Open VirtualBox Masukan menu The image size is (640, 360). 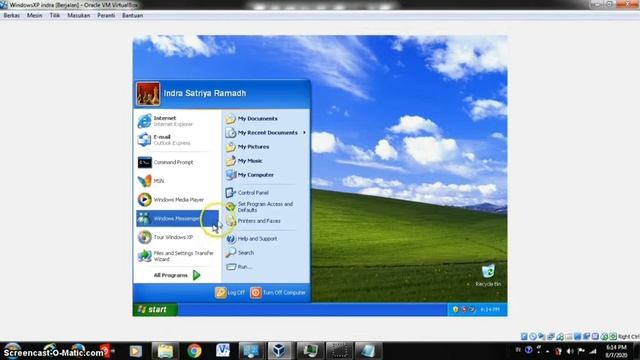(x=79, y=16)
